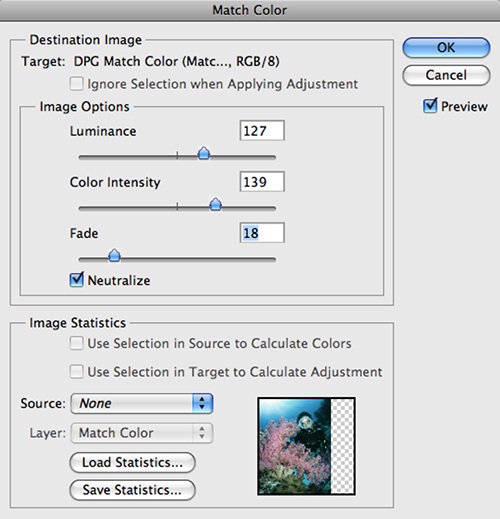The width and height of the screenshot is (500, 519).
Task: Toggle Ignore Selection when Applying Adjustment
Action: coord(76,84)
